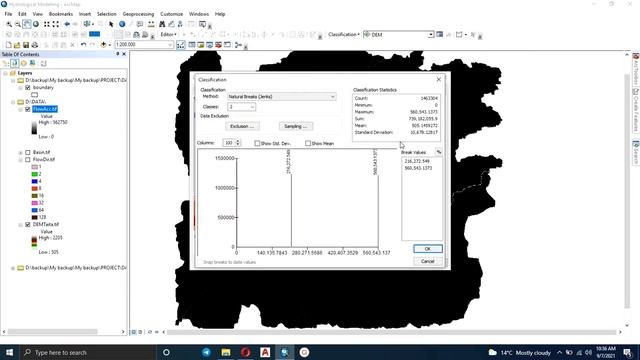Click the Windows taskbar search box
The width and height of the screenshot is (640, 360).
pyautogui.click(x=88, y=352)
